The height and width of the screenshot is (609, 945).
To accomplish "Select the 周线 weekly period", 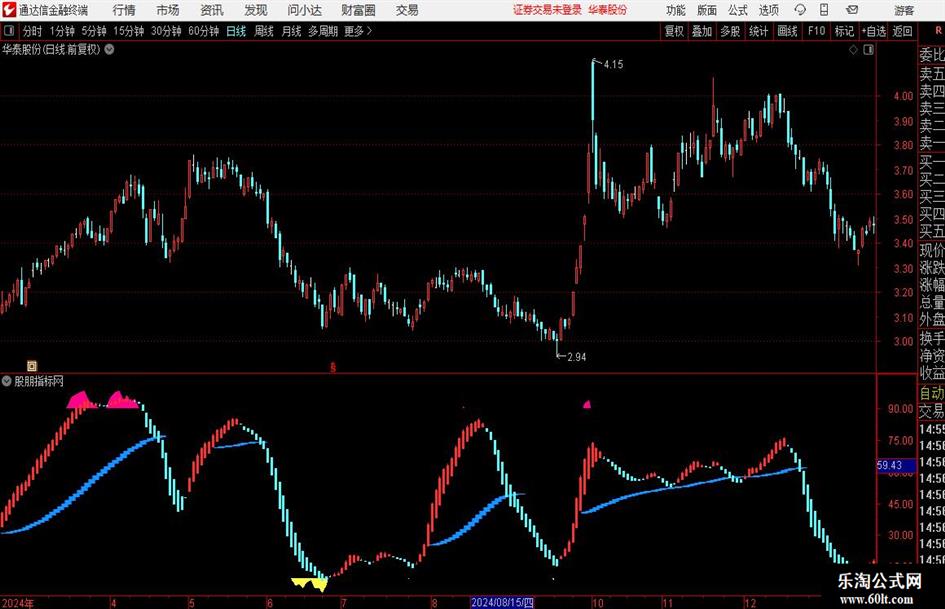I will 264,31.
